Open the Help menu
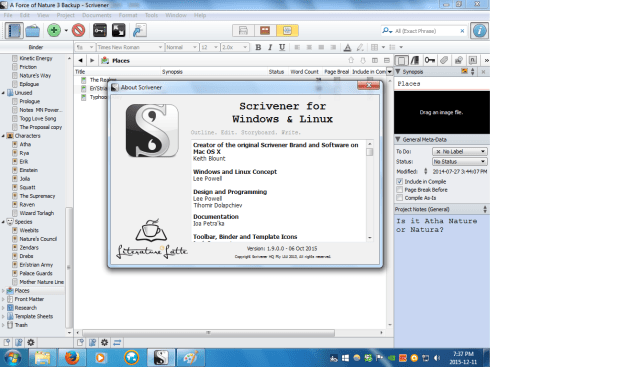 (x=200, y=15)
